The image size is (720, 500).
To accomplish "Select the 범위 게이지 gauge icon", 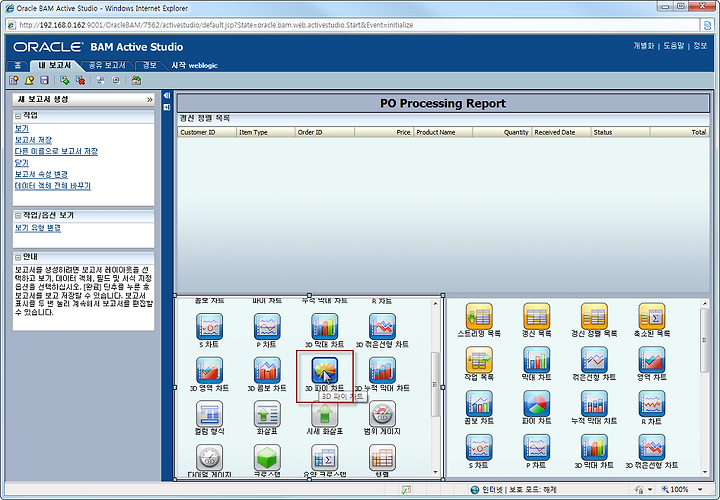I will (382, 414).
